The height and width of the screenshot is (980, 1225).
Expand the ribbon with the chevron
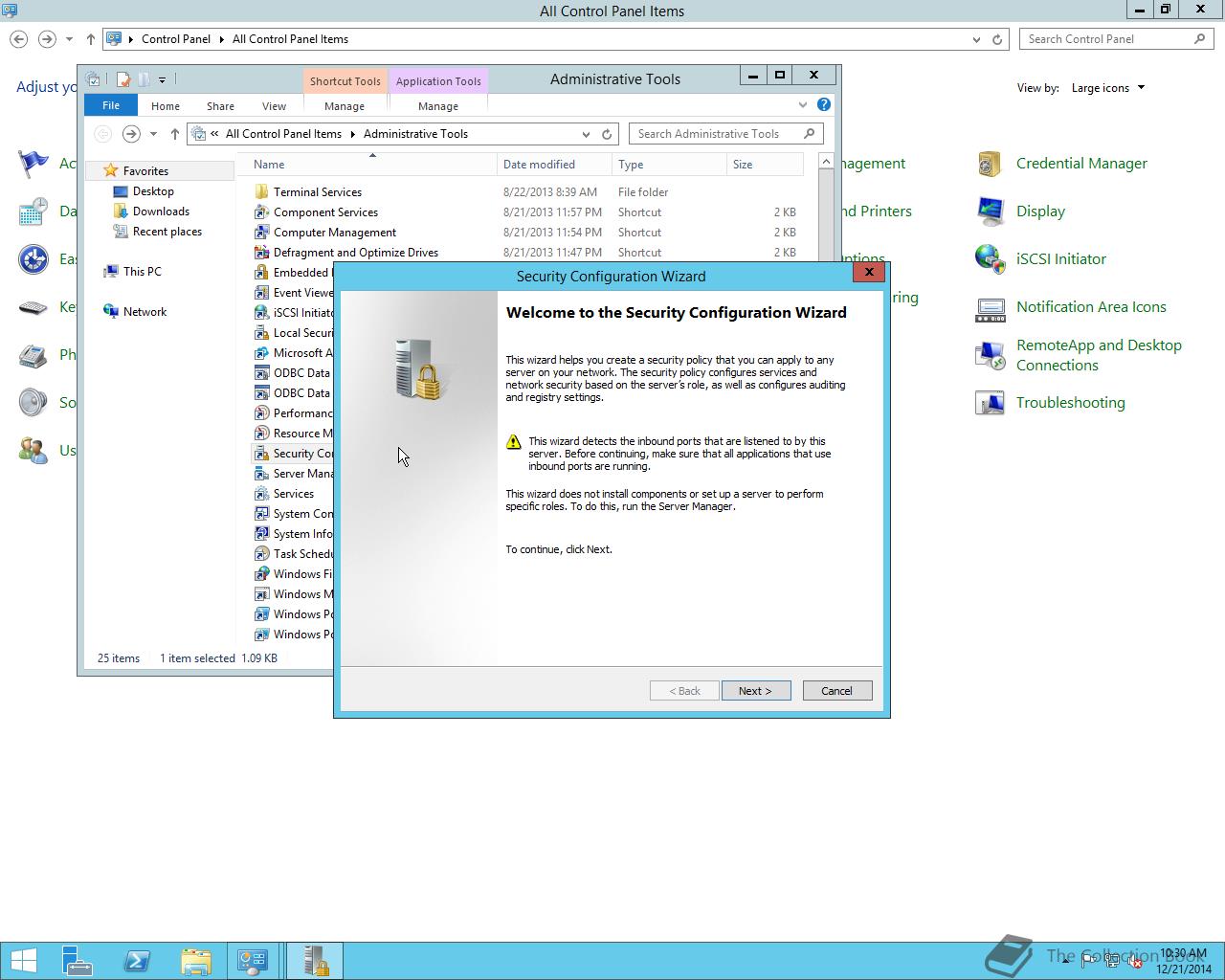coord(803,104)
